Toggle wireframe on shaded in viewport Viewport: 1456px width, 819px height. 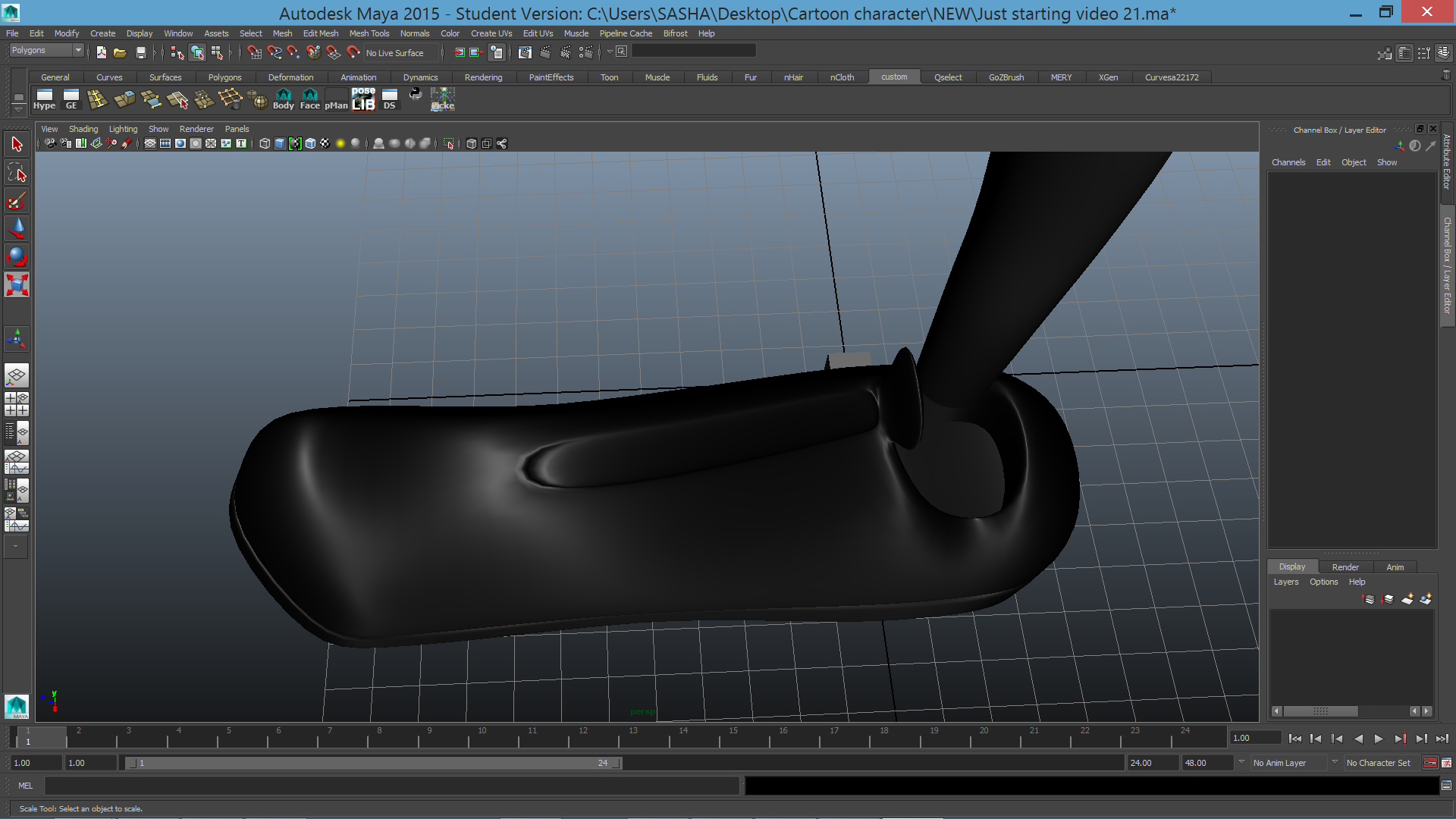[310, 143]
